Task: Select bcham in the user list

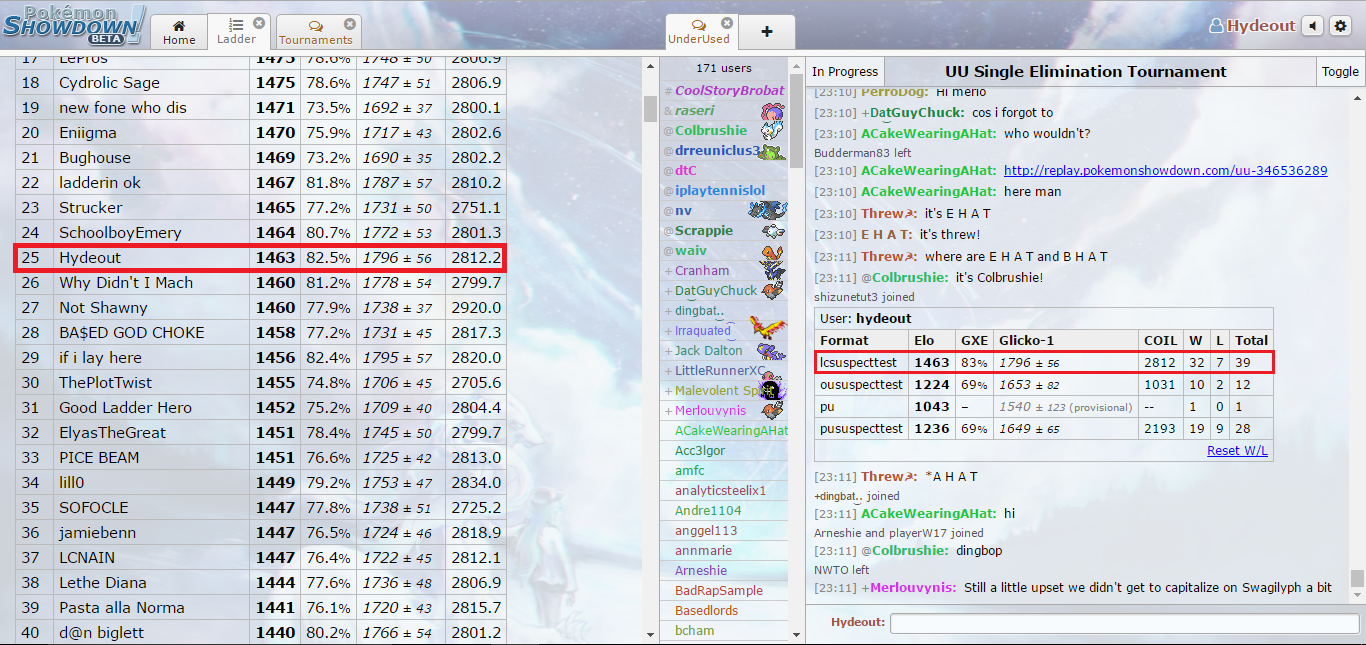Action: tap(723, 631)
